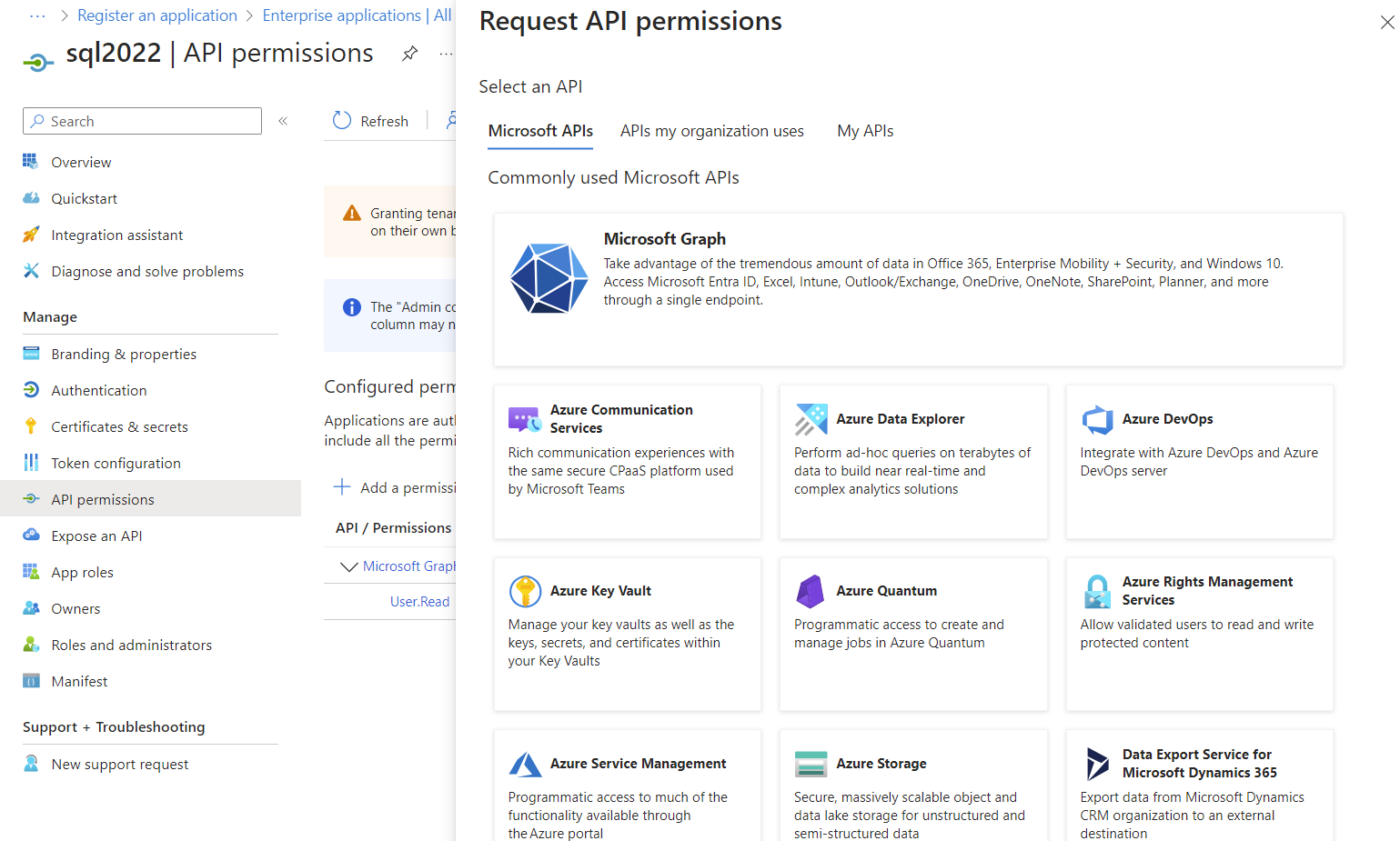Click the Certificates & secrets key icon

[31, 426]
